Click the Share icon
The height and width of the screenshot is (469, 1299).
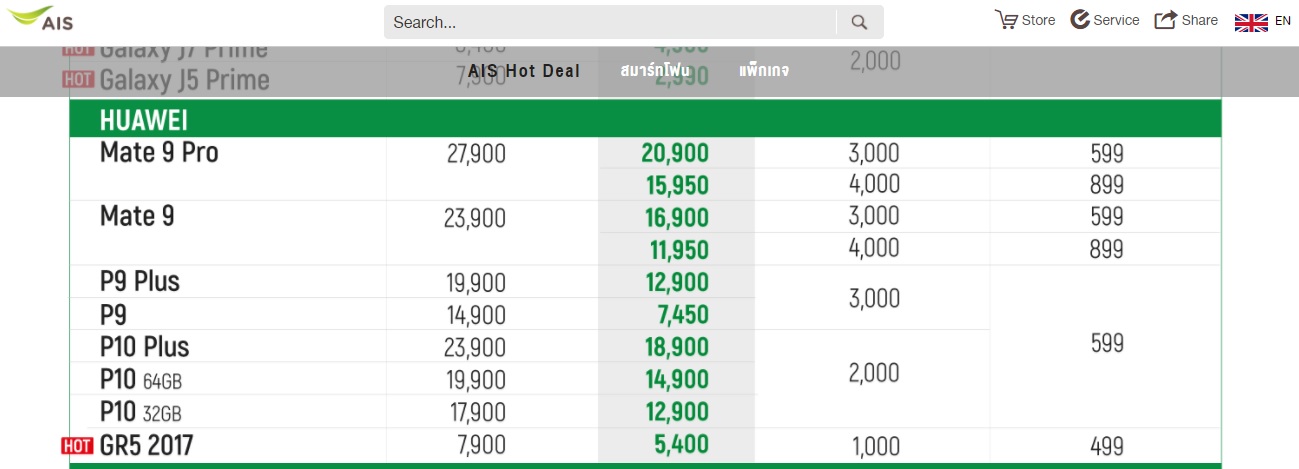(x=1166, y=20)
